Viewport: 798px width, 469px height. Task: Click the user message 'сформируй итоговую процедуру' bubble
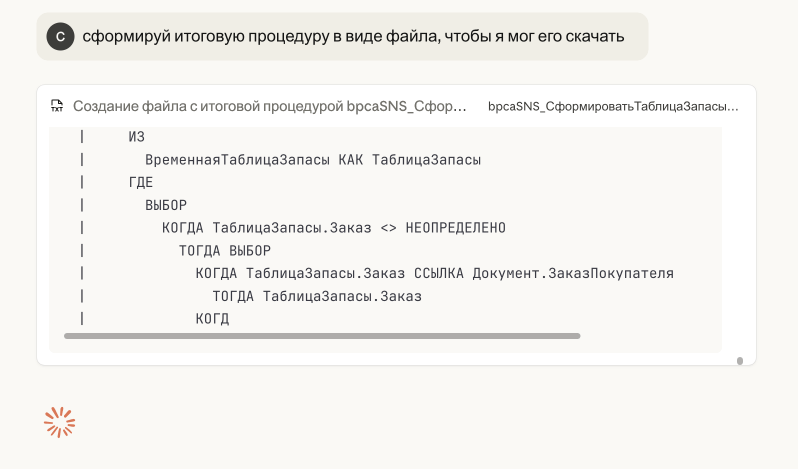(x=353, y=37)
